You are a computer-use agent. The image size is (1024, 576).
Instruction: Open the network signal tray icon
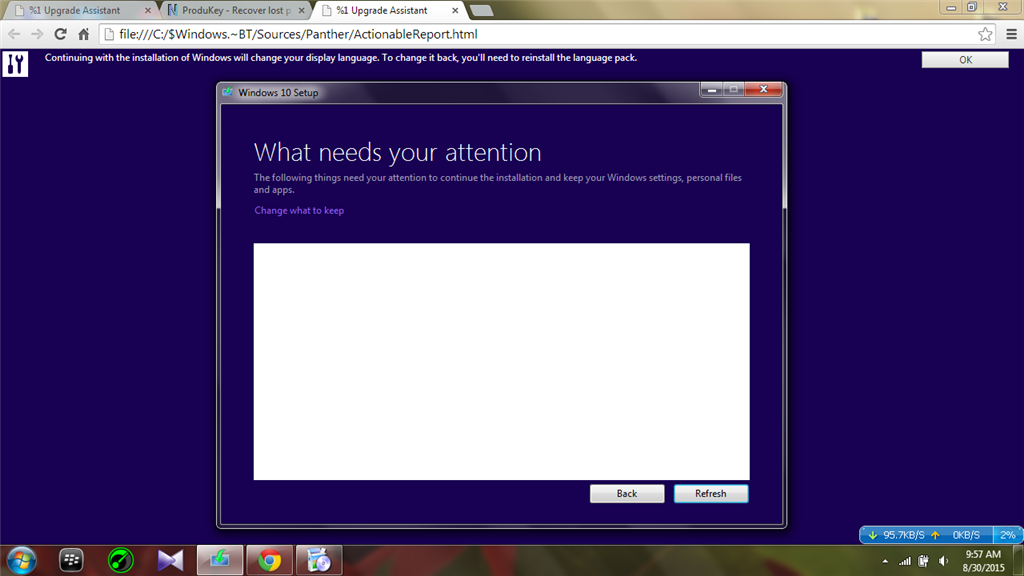(x=904, y=561)
